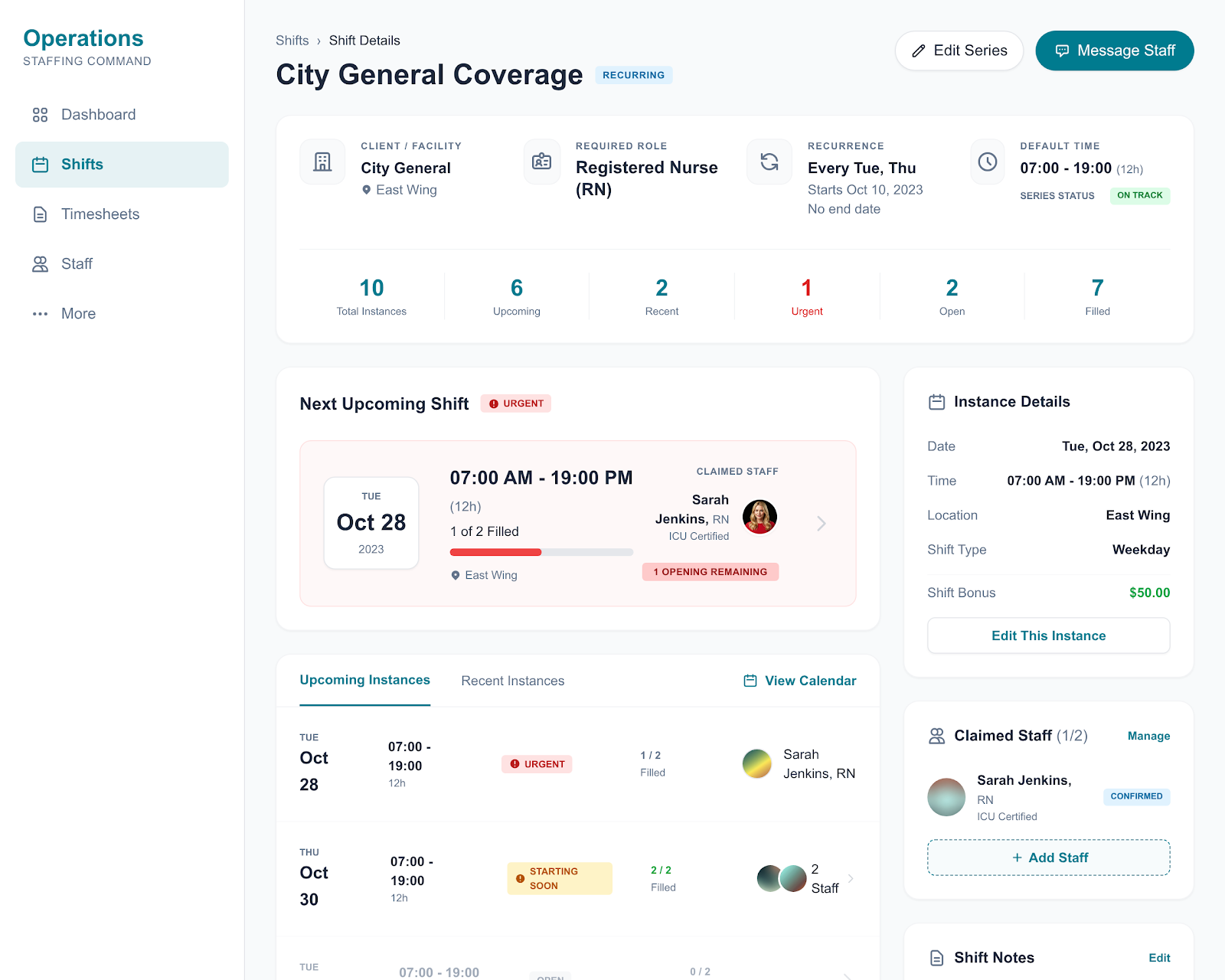
Task: Click the 1 OPENING REMAINING badge
Action: (x=710, y=572)
